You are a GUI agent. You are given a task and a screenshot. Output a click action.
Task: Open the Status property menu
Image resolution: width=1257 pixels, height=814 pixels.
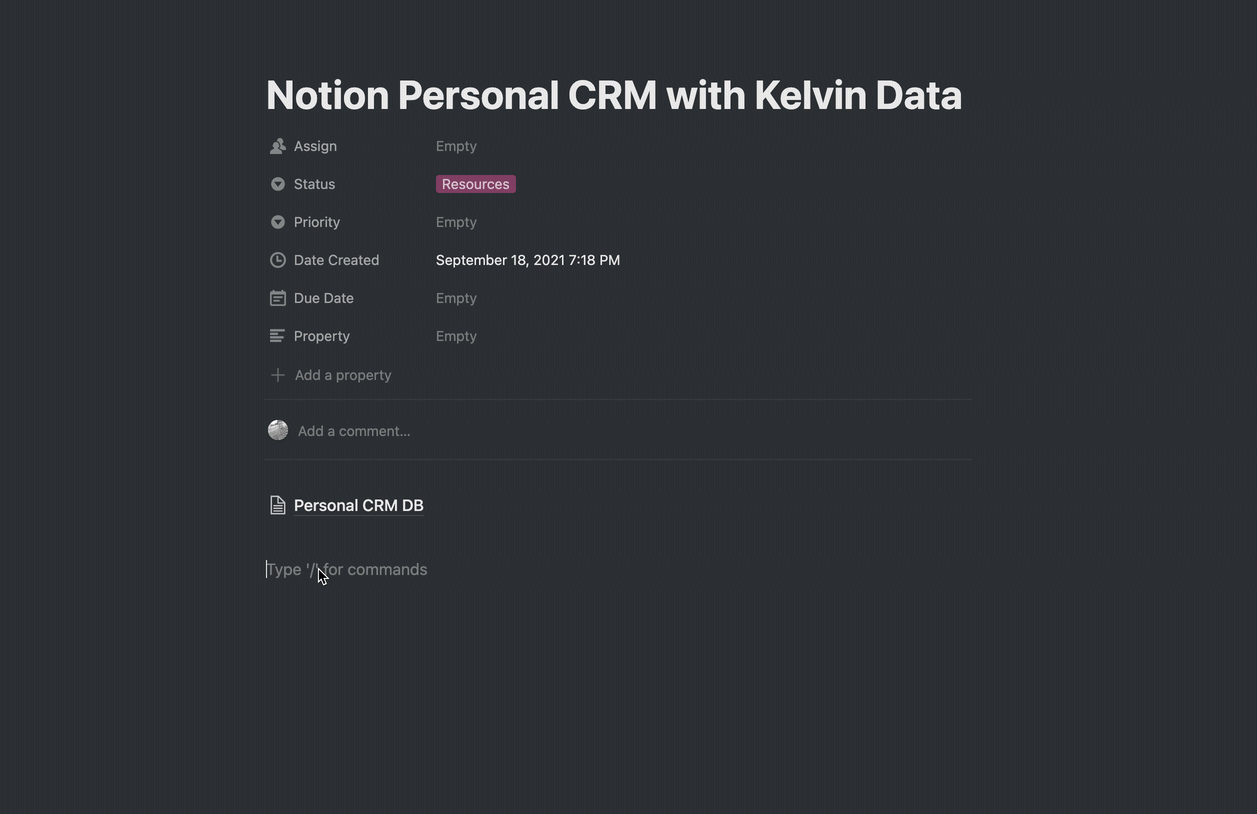[x=314, y=184]
